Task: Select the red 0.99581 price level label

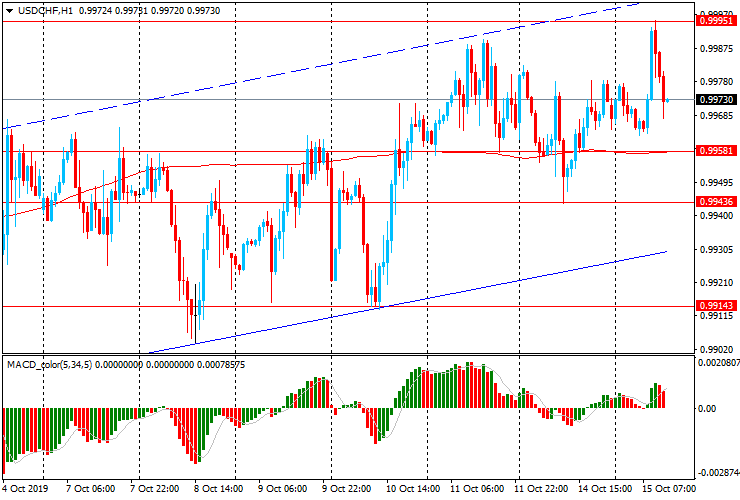Action: point(716,151)
